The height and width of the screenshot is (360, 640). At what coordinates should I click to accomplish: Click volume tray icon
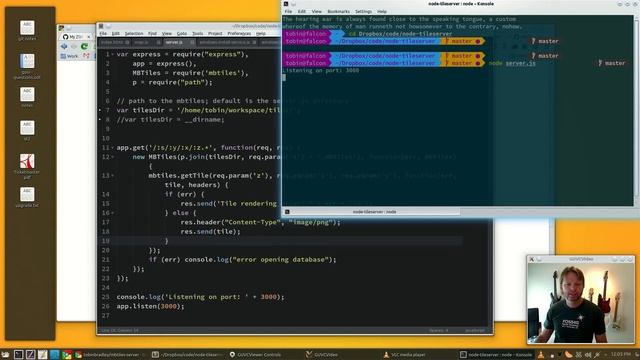click(x=588, y=355)
